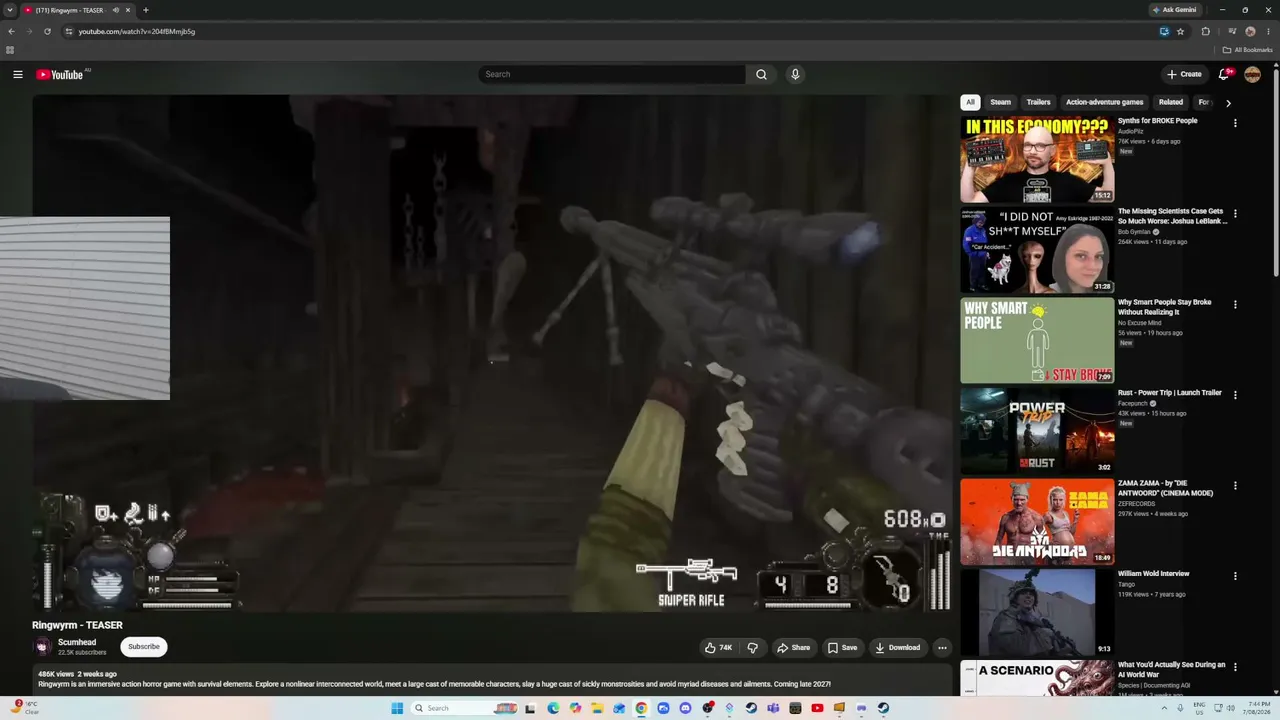Share the Ringwyrm teaser video

pos(794,647)
